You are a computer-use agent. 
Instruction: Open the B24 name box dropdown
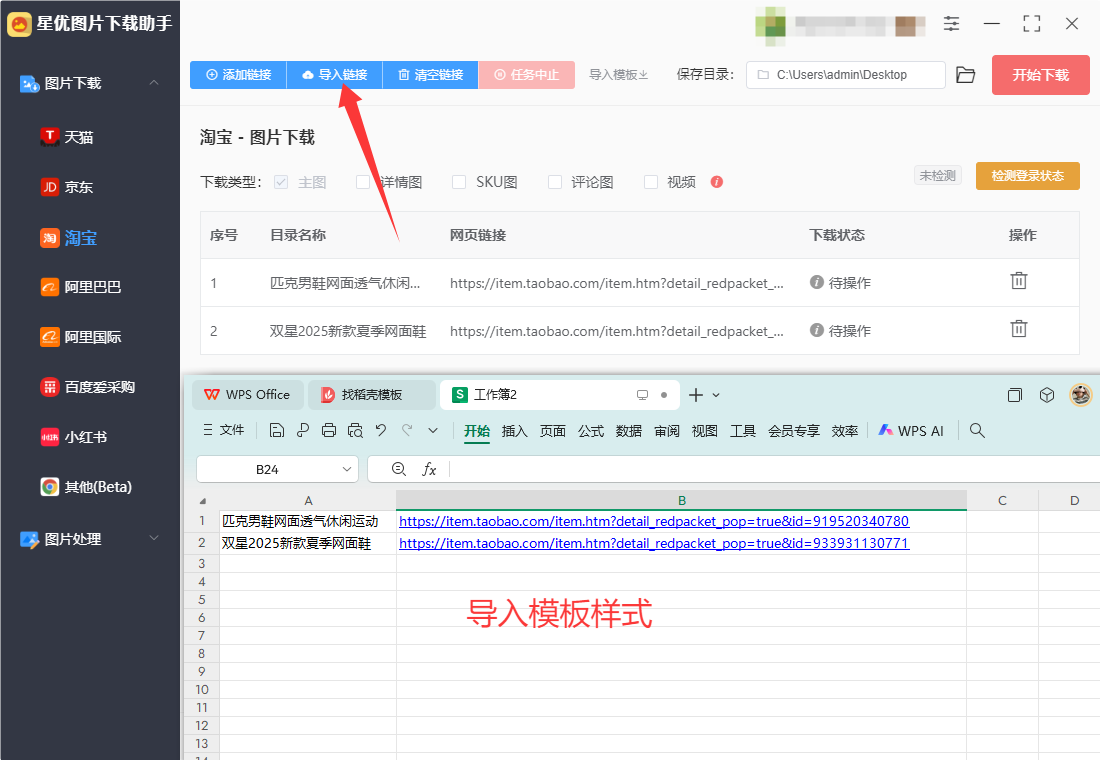347,469
